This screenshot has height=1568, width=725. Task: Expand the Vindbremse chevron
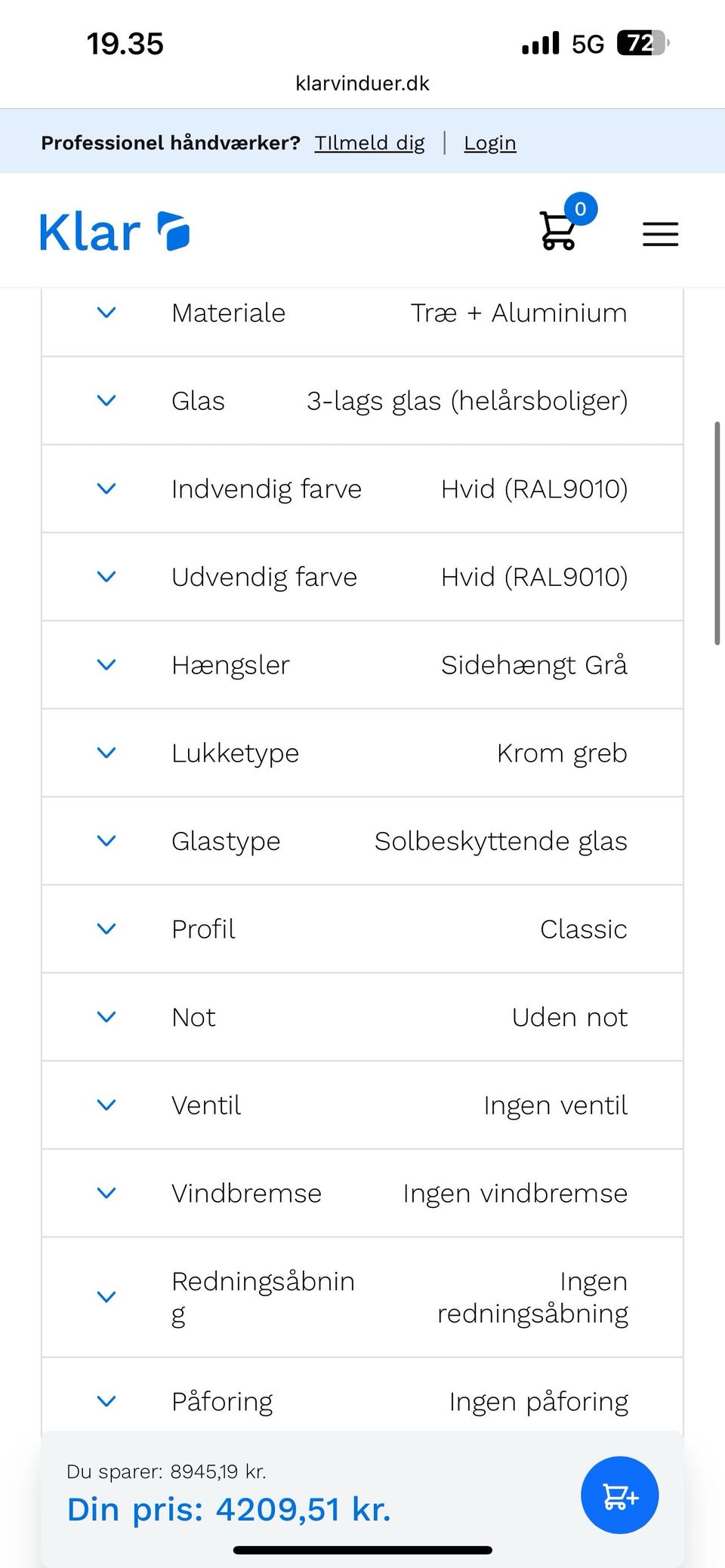click(x=106, y=1194)
